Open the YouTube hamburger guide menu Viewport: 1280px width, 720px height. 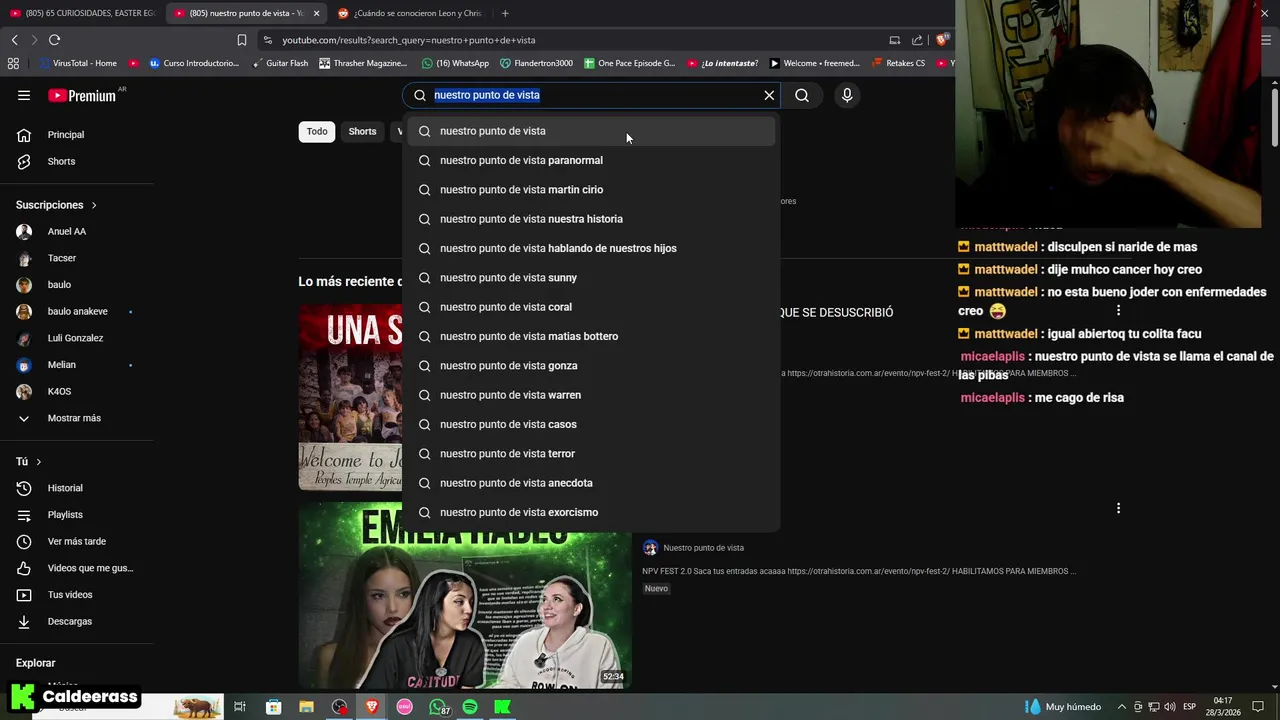tap(24, 95)
